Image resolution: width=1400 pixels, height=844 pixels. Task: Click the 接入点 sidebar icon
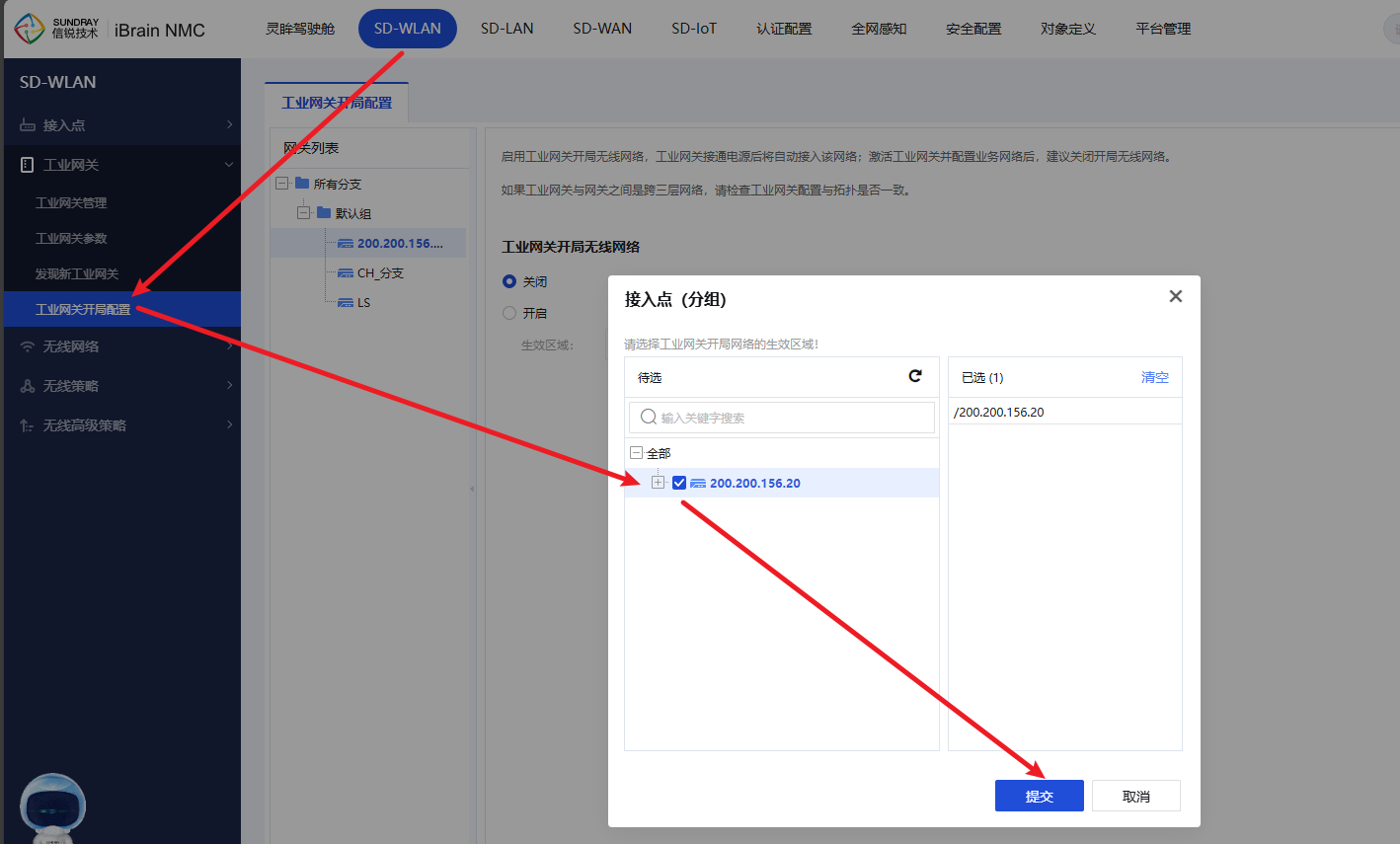tap(28, 125)
